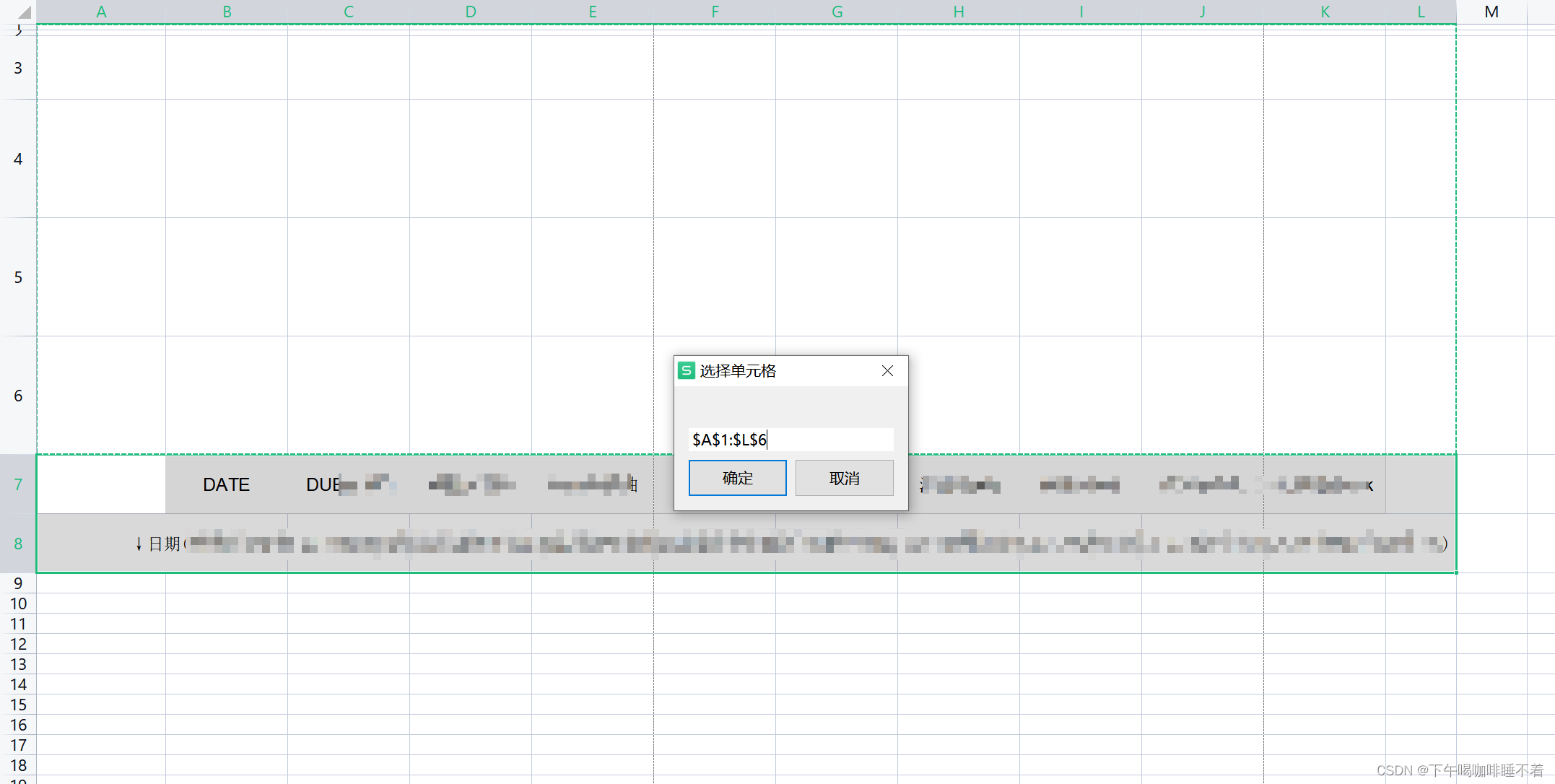Click the 取消 cancel button

844,478
